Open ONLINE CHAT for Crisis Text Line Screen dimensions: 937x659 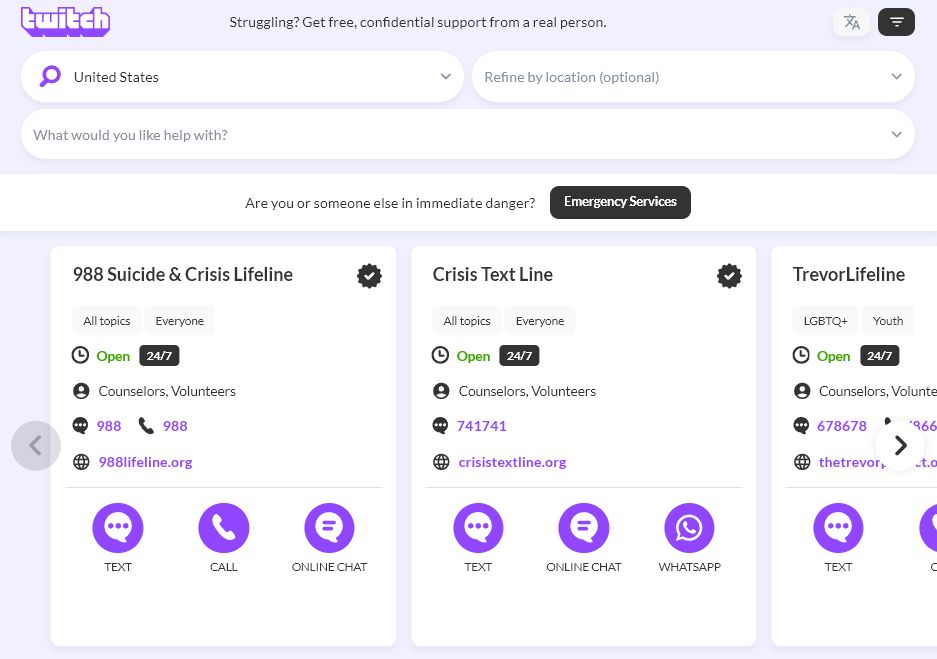point(583,527)
